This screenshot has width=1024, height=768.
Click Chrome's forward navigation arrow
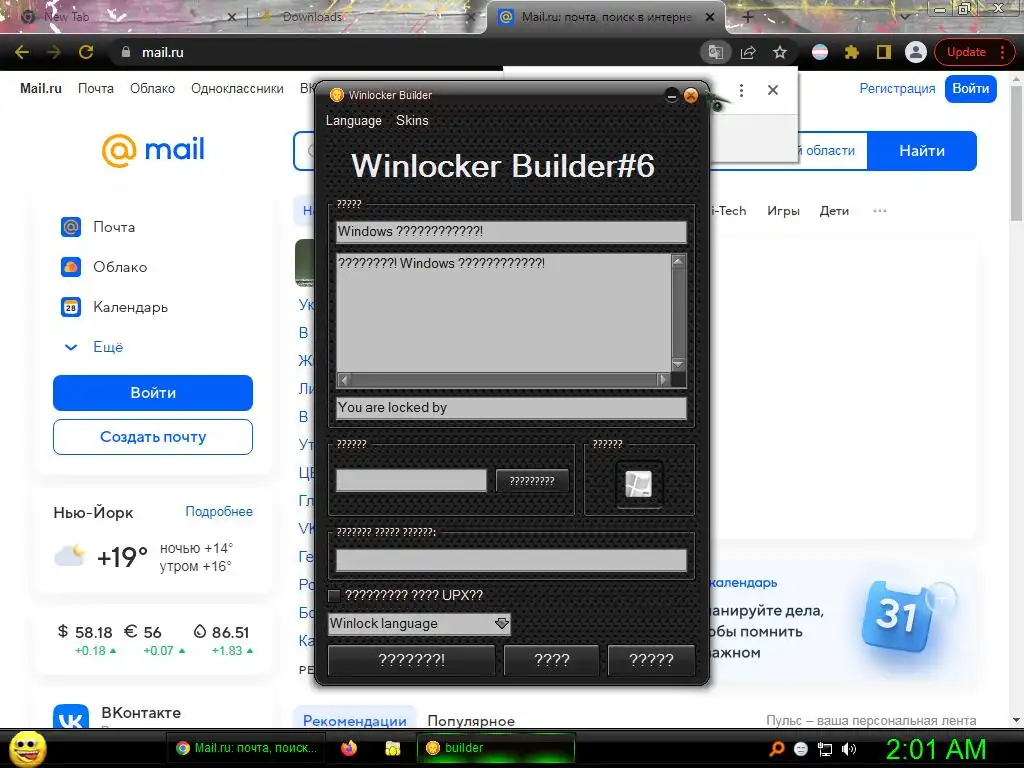coord(54,52)
